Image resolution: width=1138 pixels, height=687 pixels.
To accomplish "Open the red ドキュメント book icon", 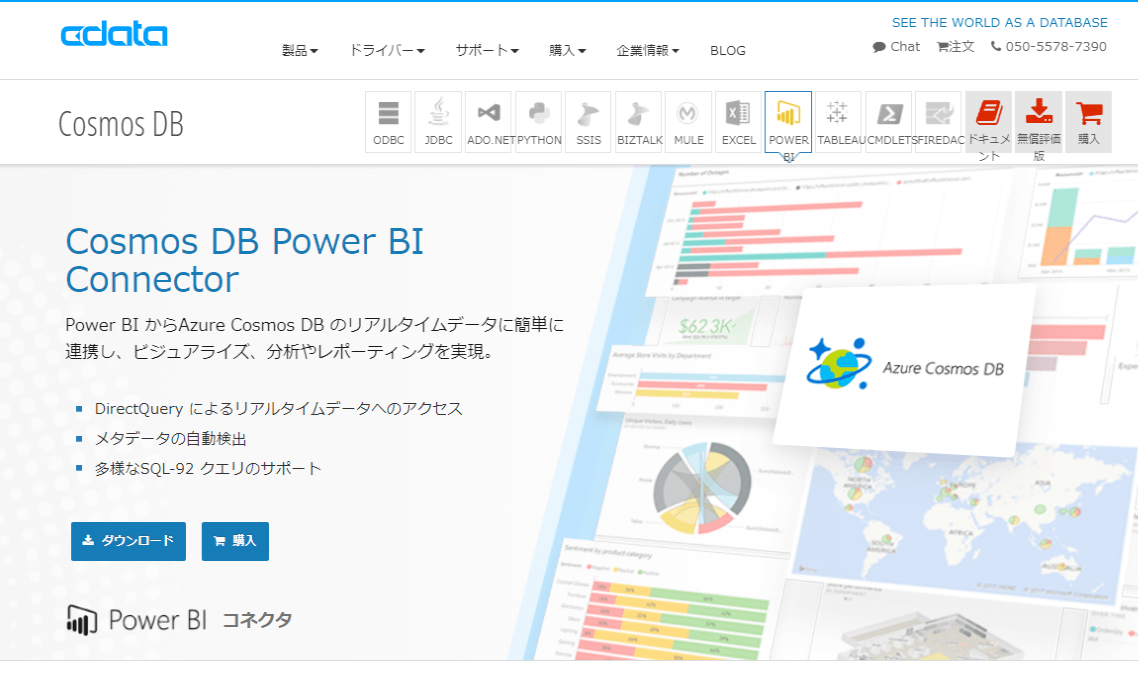I will point(988,122).
